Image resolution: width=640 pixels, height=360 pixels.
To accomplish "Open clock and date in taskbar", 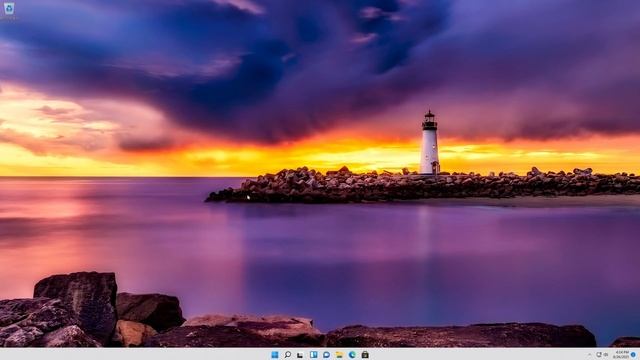I will point(621,354).
